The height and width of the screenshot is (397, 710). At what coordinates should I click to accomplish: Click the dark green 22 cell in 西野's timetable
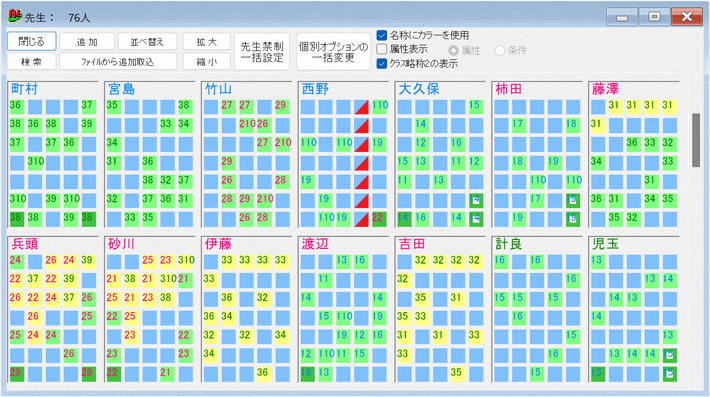379,219
